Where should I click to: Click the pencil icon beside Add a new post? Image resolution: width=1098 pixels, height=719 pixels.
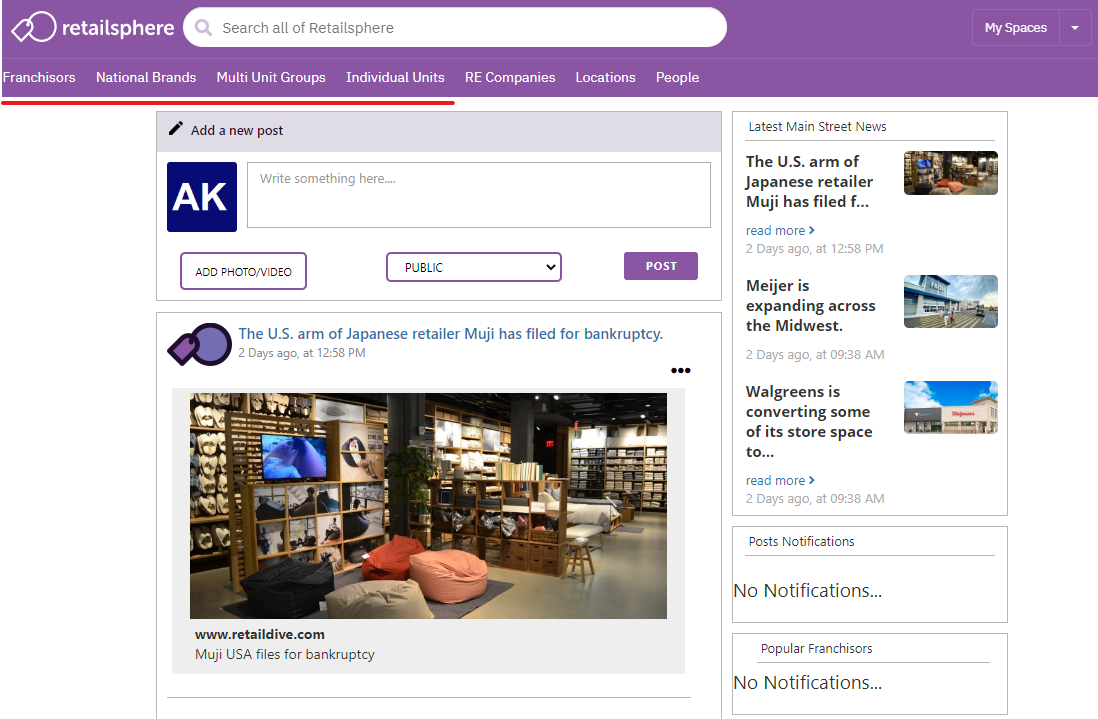[176, 129]
